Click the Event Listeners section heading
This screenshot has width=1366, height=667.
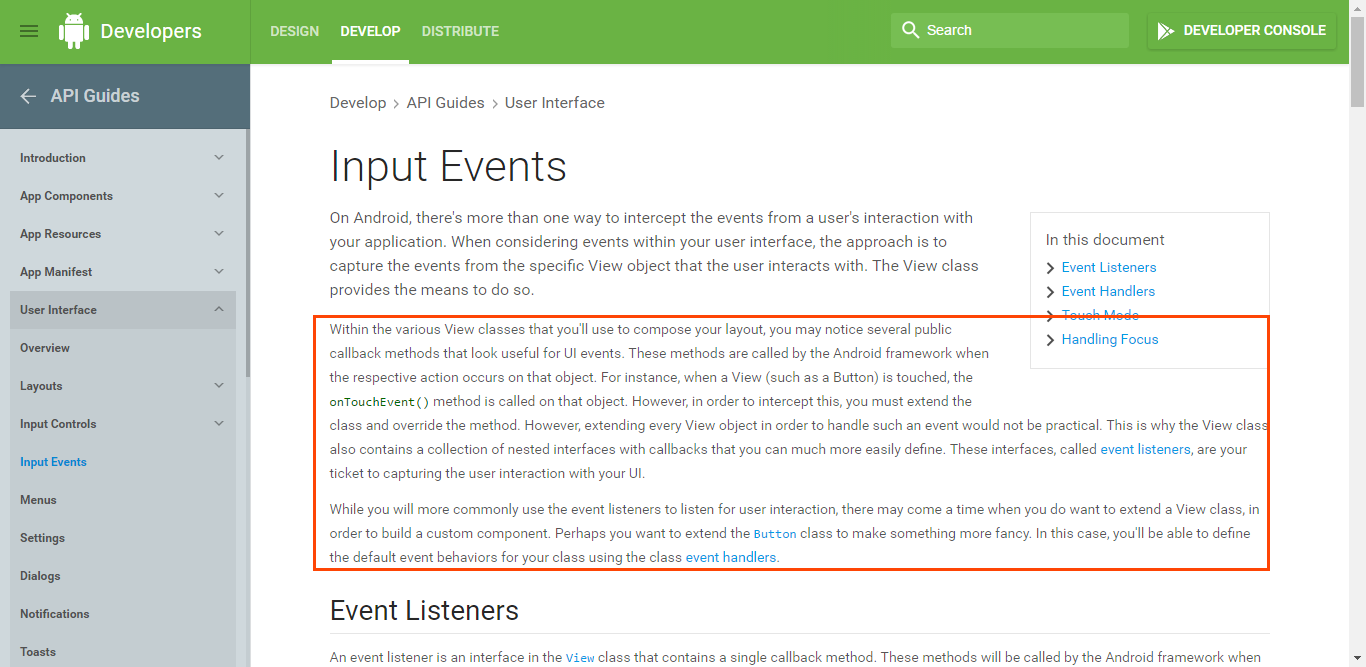pyautogui.click(x=424, y=610)
